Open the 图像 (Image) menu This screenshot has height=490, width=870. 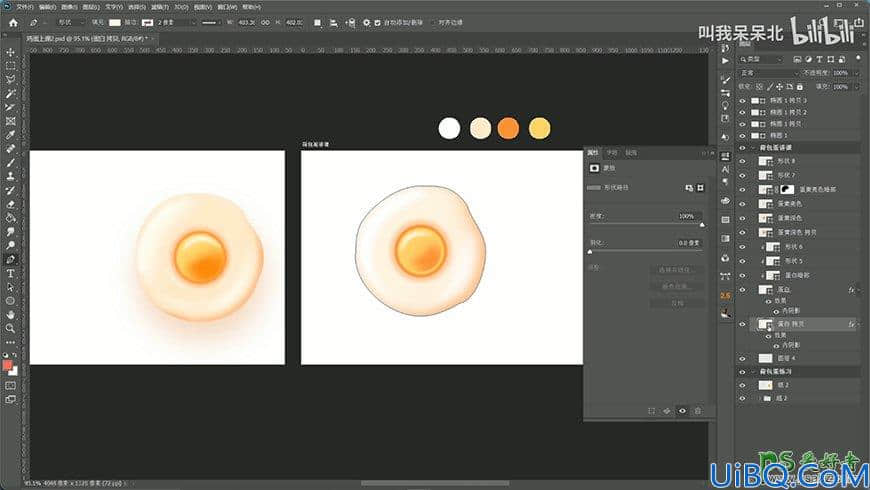click(69, 7)
